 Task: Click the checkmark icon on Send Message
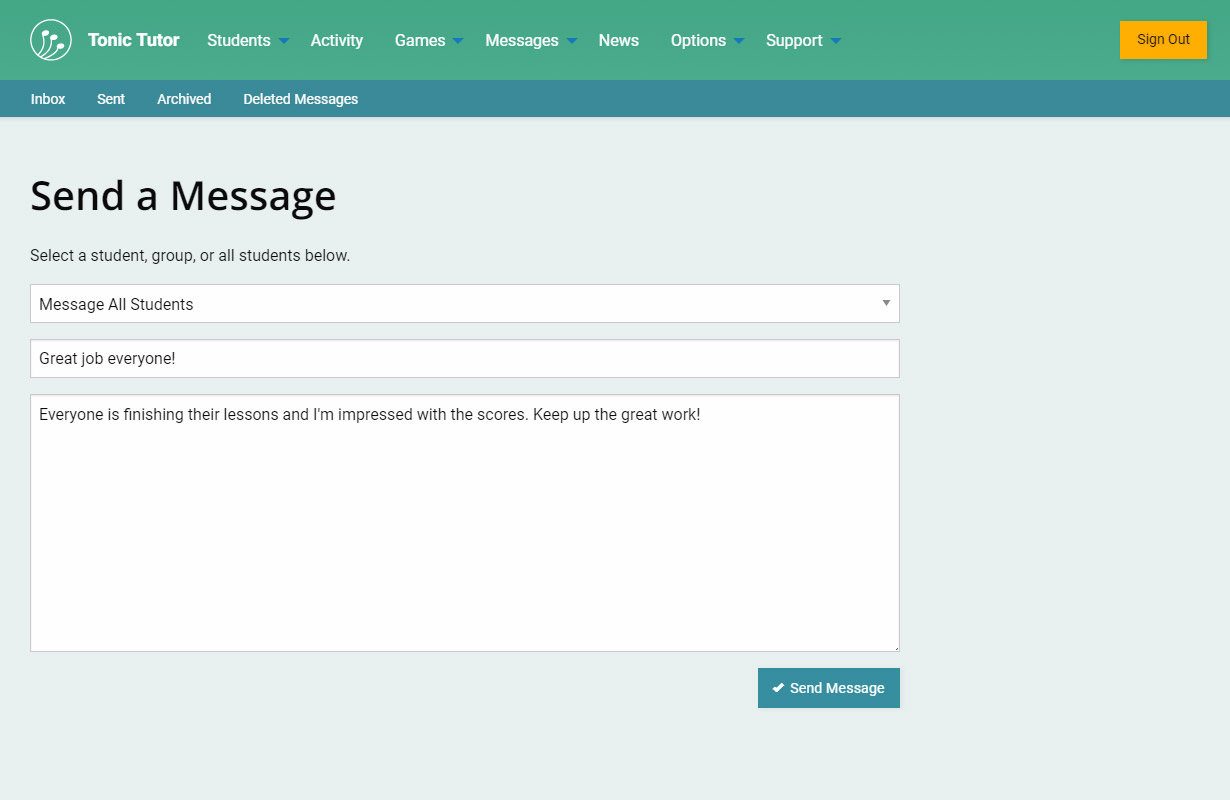pyautogui.click(x=778, y=688)
